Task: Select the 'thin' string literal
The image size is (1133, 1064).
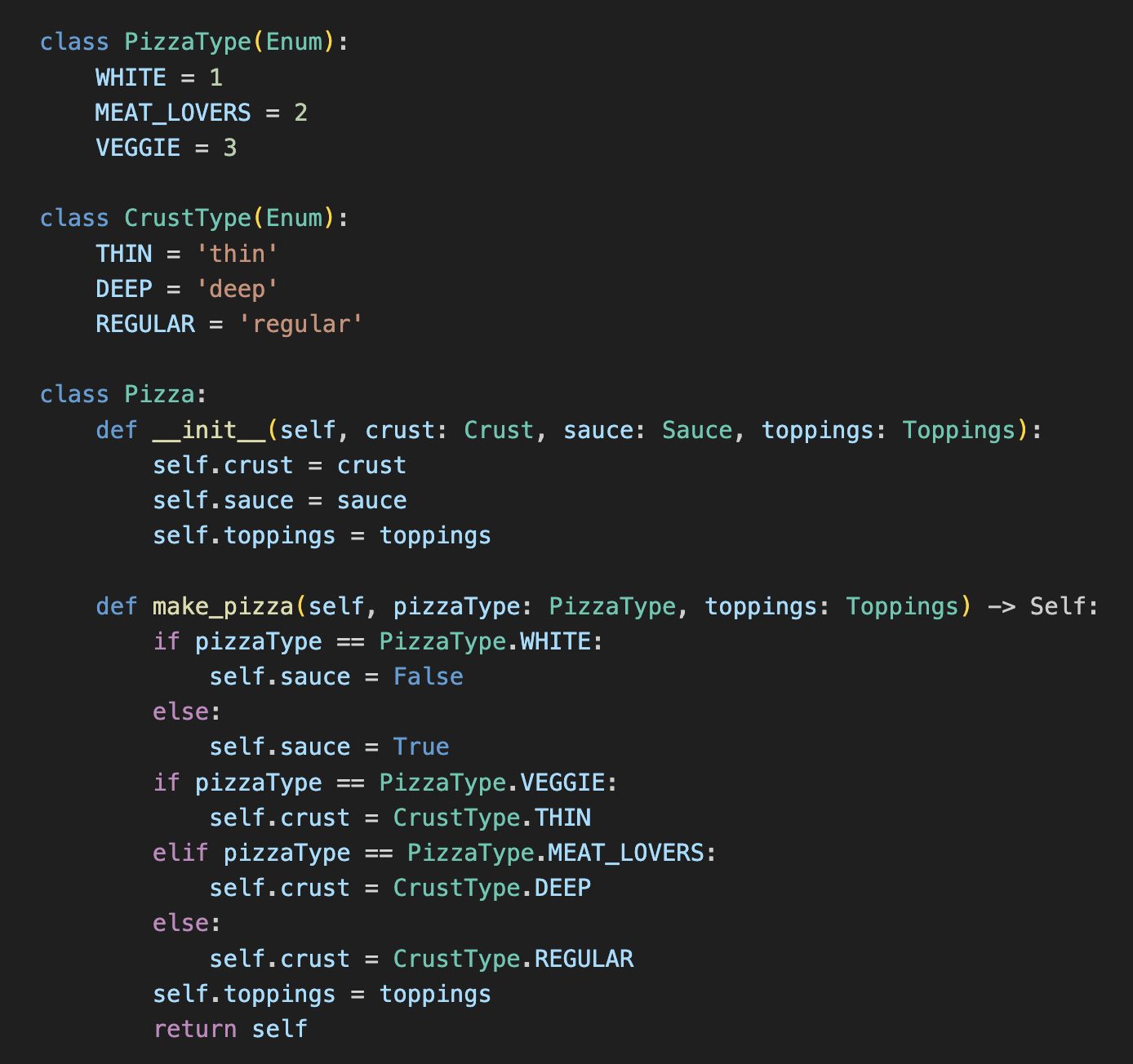Action: coord(237,254)
